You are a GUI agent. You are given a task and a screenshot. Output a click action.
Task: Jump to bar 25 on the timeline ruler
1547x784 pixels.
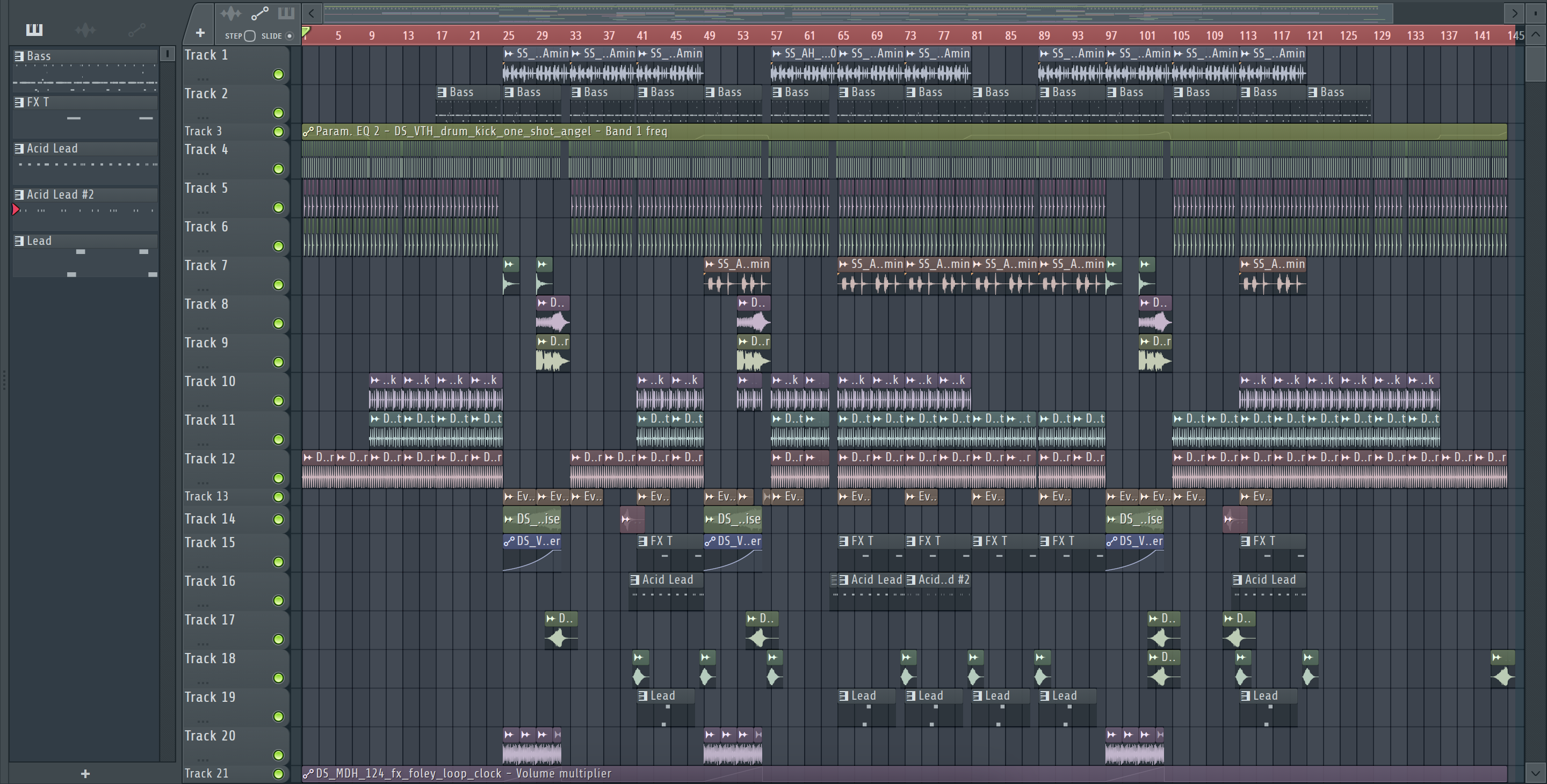pyautogui.click(x=509, y=35)
